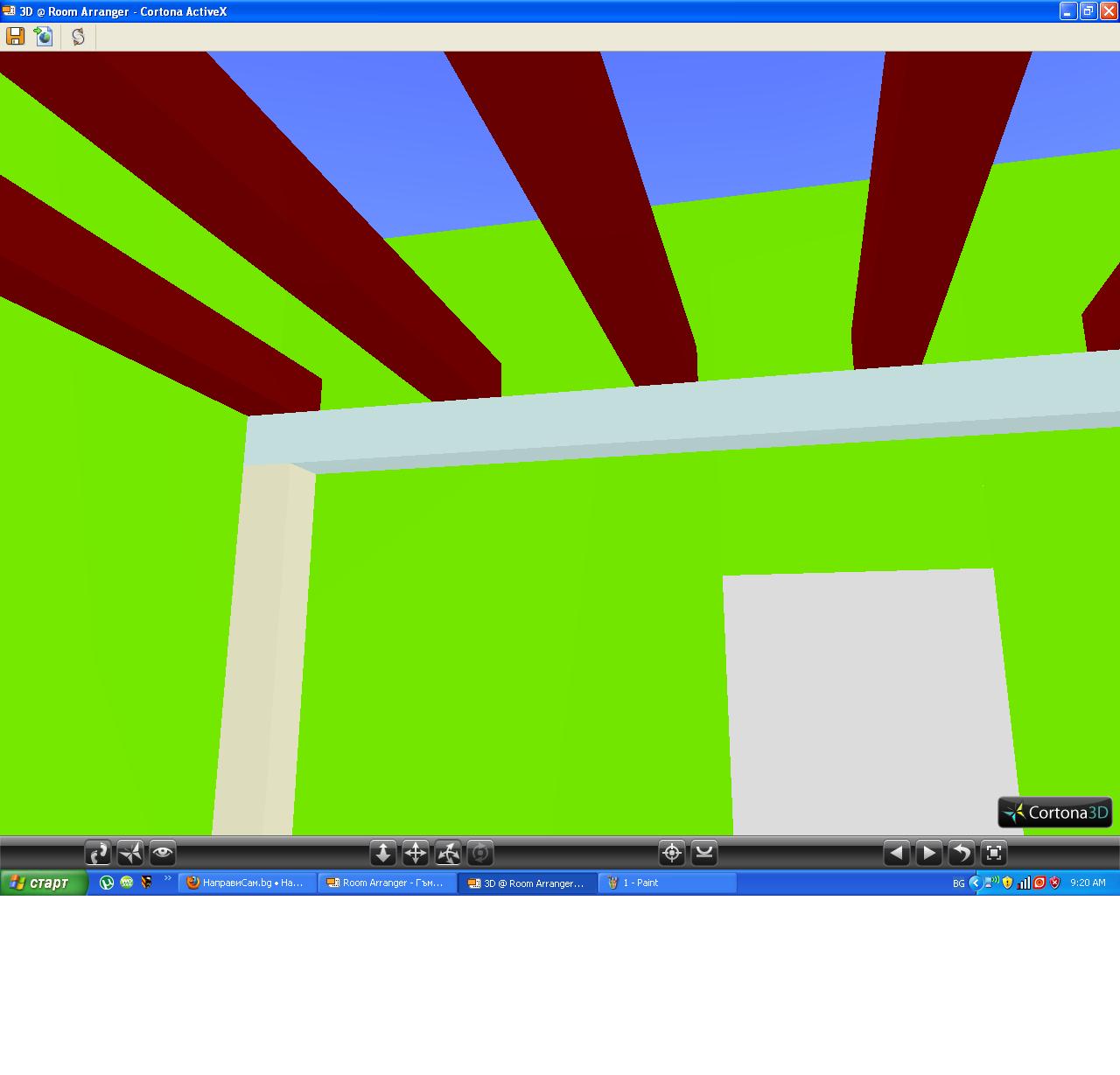This screenshot has width=1120, height=1075.
Task: Switch to Fly navigation mode
Action: pyautogui.click(x=130, y=853)
